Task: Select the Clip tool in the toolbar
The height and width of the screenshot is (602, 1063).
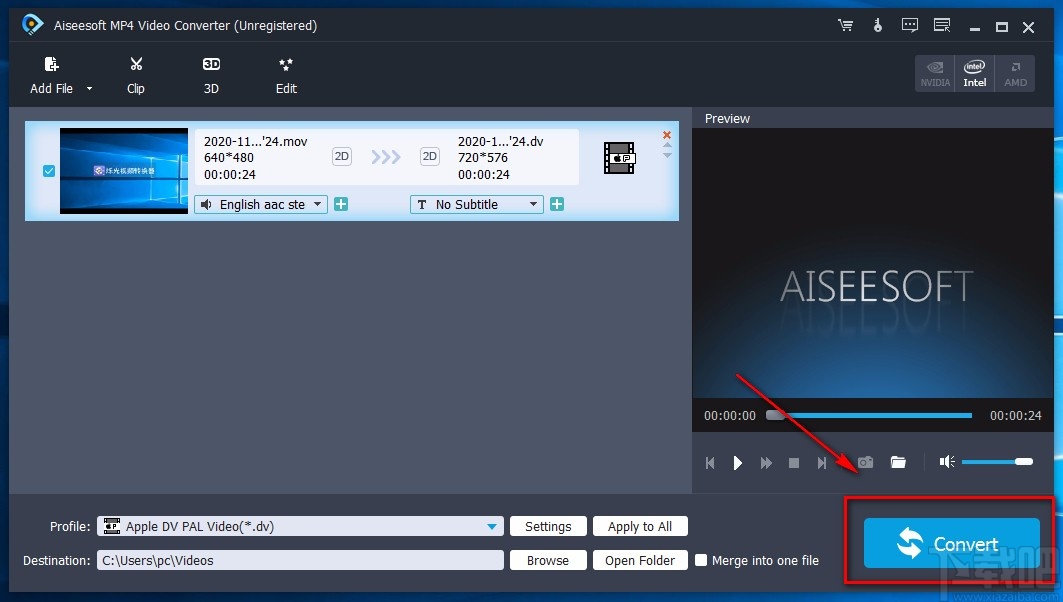Action: point(135,75)
